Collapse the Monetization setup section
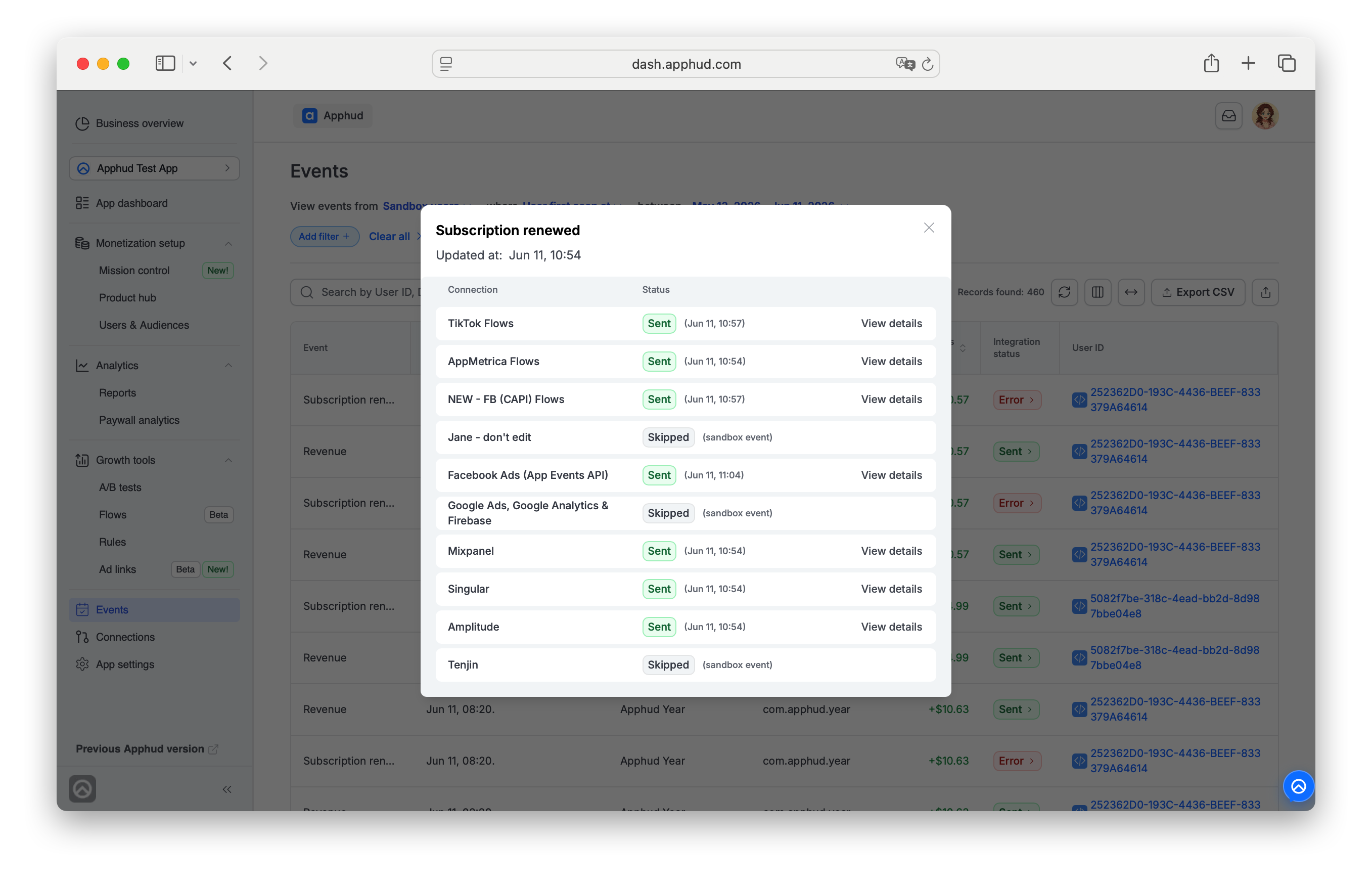Image resolution: width=1372 pixels, height=887 pixels. point(228,243)
